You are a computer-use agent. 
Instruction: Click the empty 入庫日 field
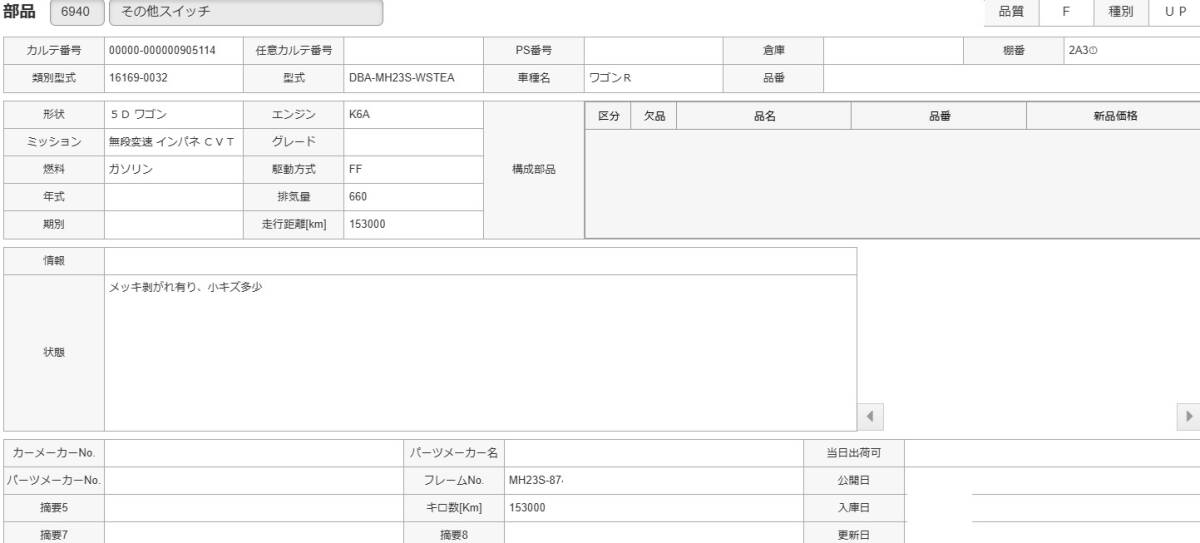(x=1052, y=508)
